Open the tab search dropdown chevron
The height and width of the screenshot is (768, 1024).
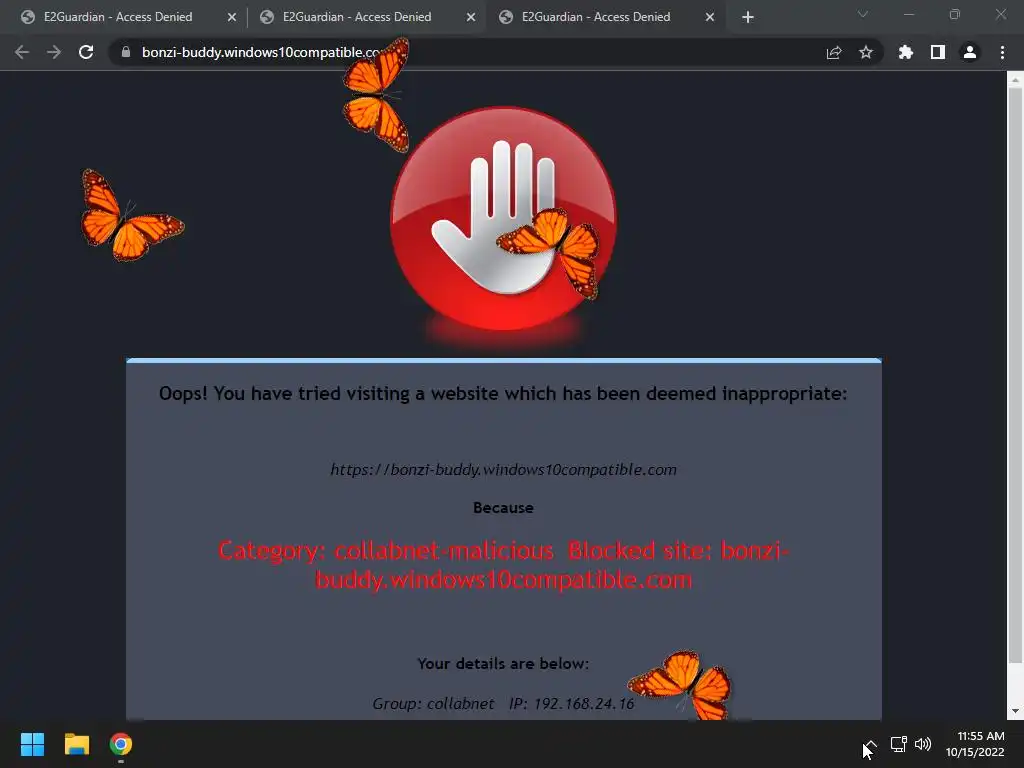(863, 14)
